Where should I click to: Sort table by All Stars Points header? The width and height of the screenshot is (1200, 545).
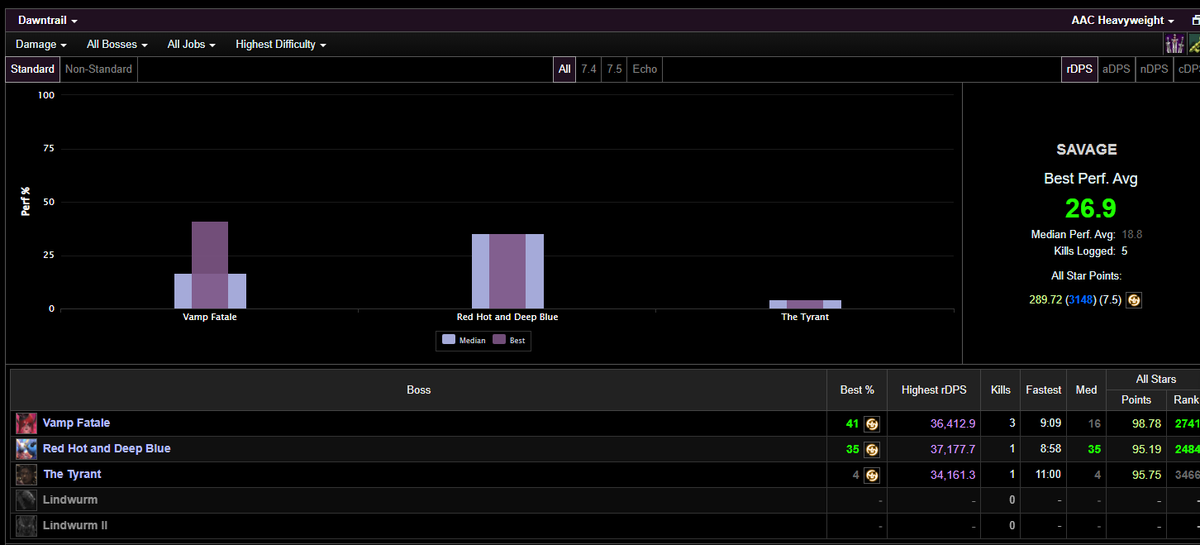(x=1136, y=400)
